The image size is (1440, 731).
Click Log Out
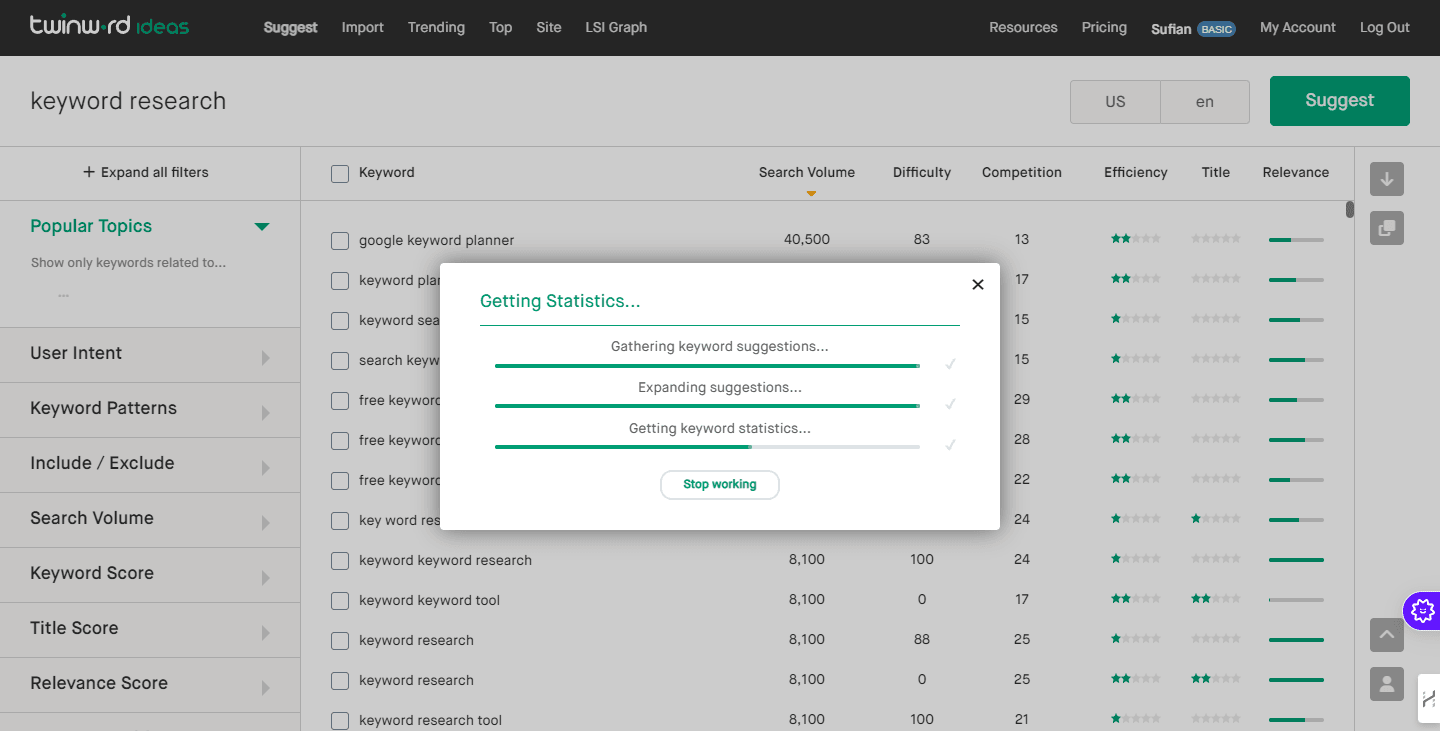[x=1385, y=28]
